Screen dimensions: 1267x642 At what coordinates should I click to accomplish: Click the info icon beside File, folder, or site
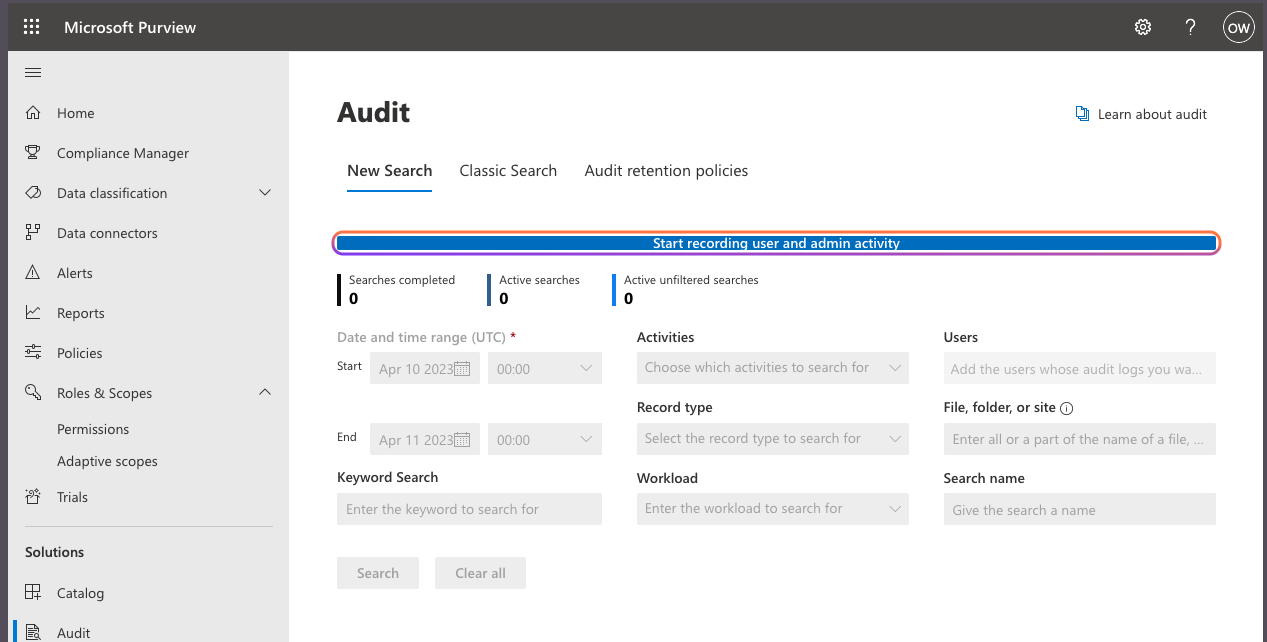point(1066,408)
